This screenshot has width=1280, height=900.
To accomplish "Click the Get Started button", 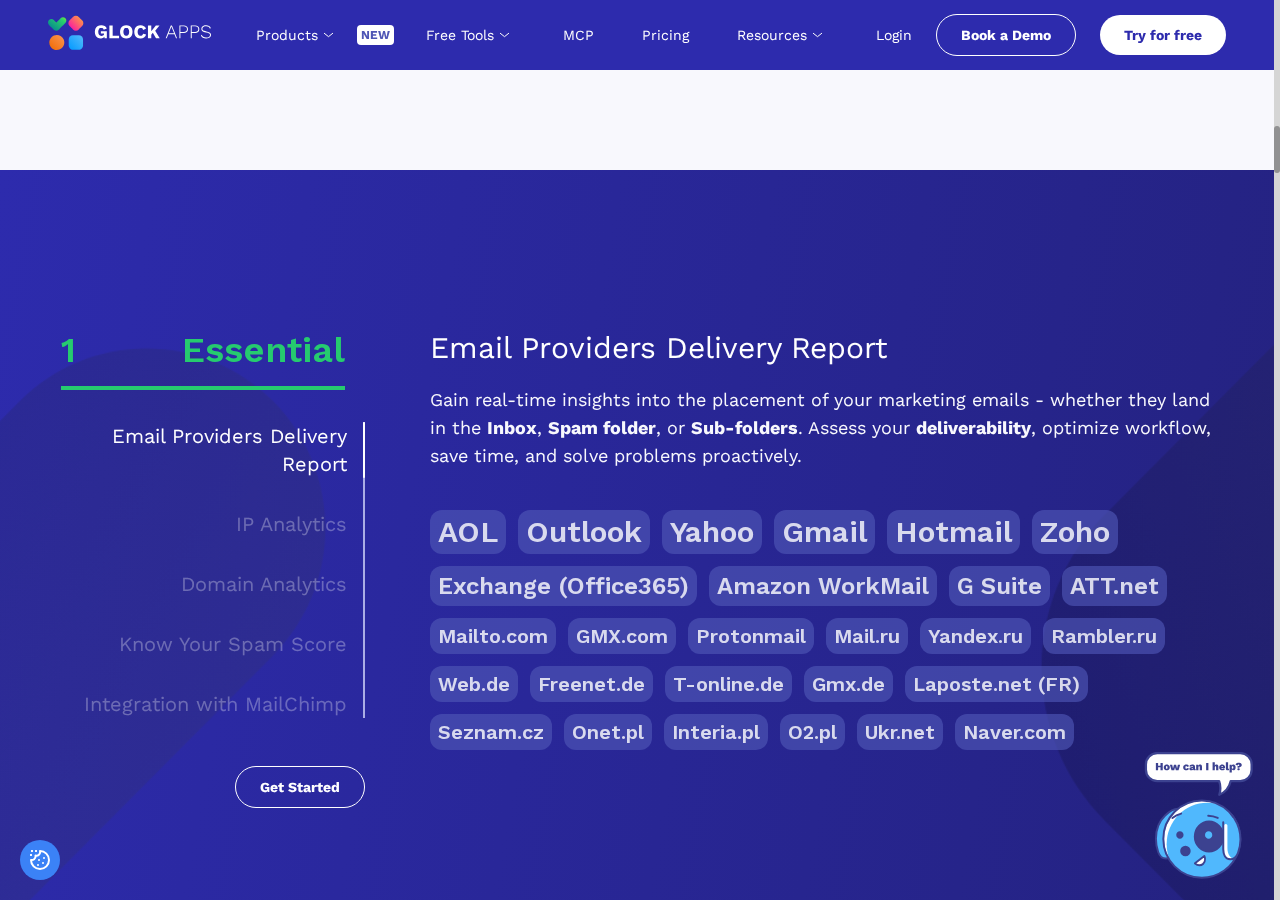I will click(300, 787).
